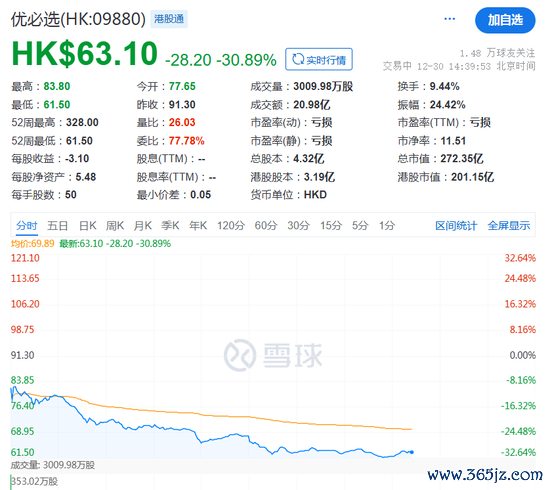The image size is (550, 490).
Task: Open the 月K chart tab
Action: point(143,226)
